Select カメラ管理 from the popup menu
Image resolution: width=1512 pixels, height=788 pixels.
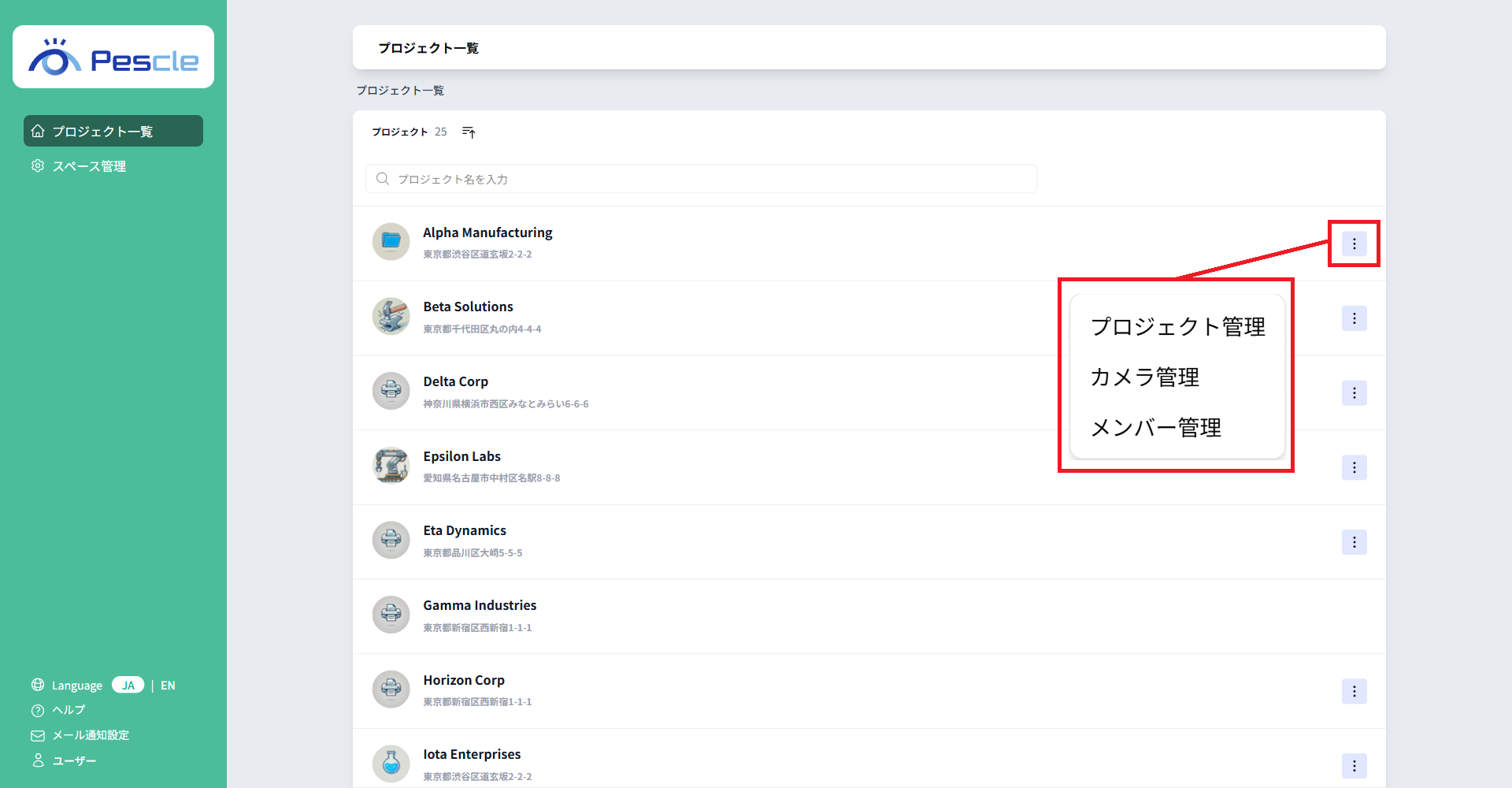pyautogui.click(x=1144, y=377)
